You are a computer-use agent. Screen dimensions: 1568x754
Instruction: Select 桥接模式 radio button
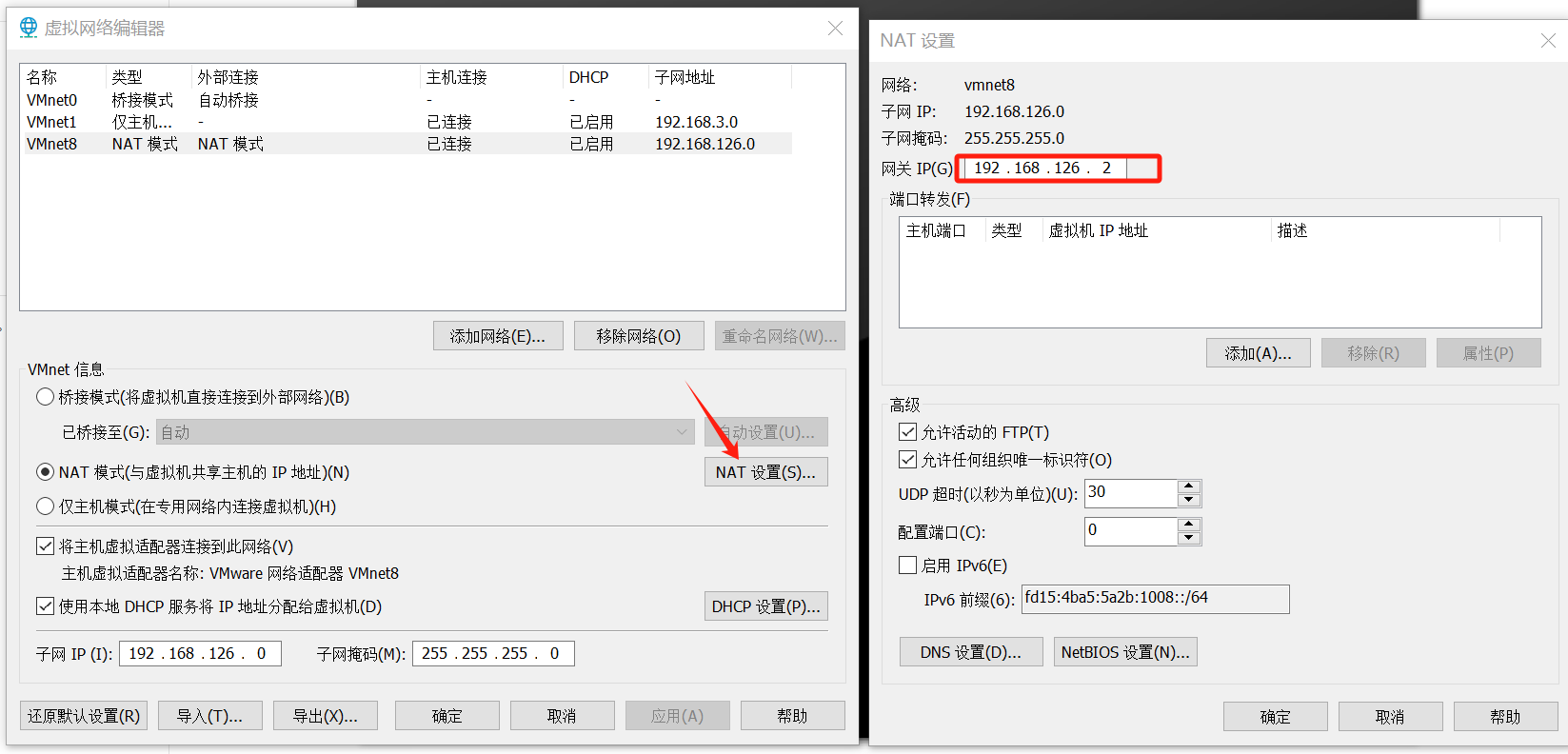click(x=45, y=397)
